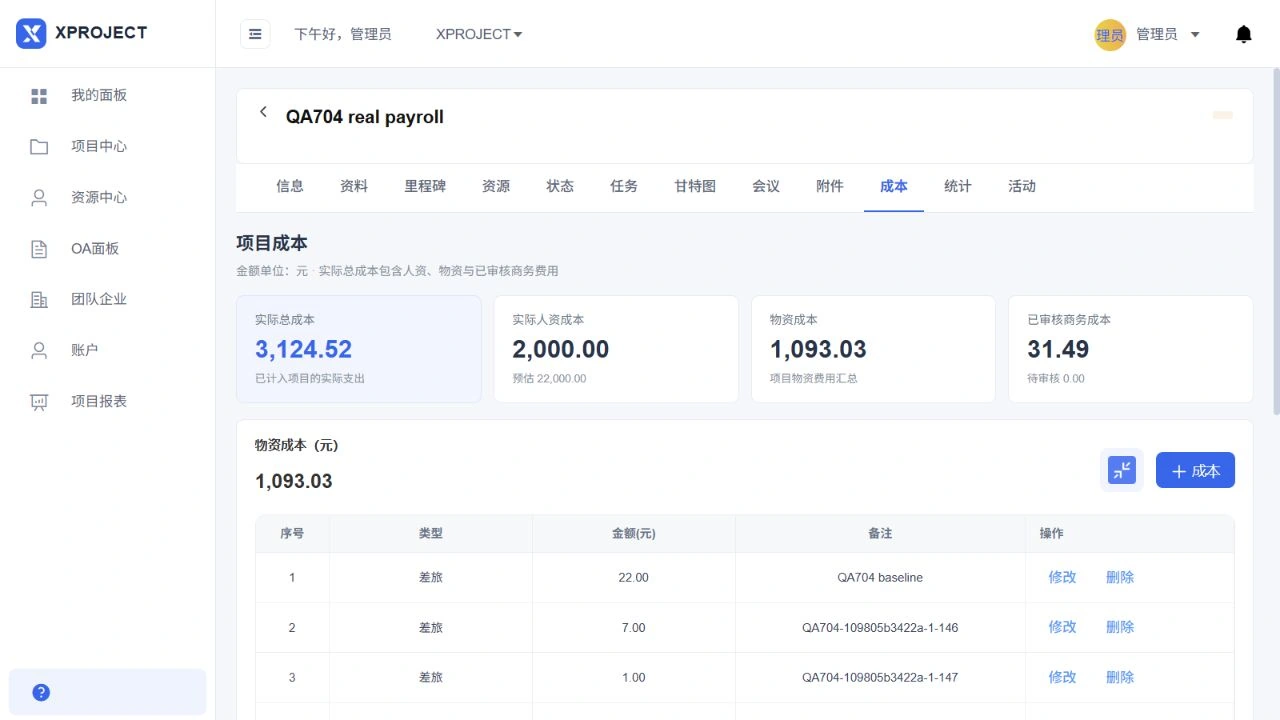
Task: Select the 22.00 amount cell
Action: click(634, 577)
